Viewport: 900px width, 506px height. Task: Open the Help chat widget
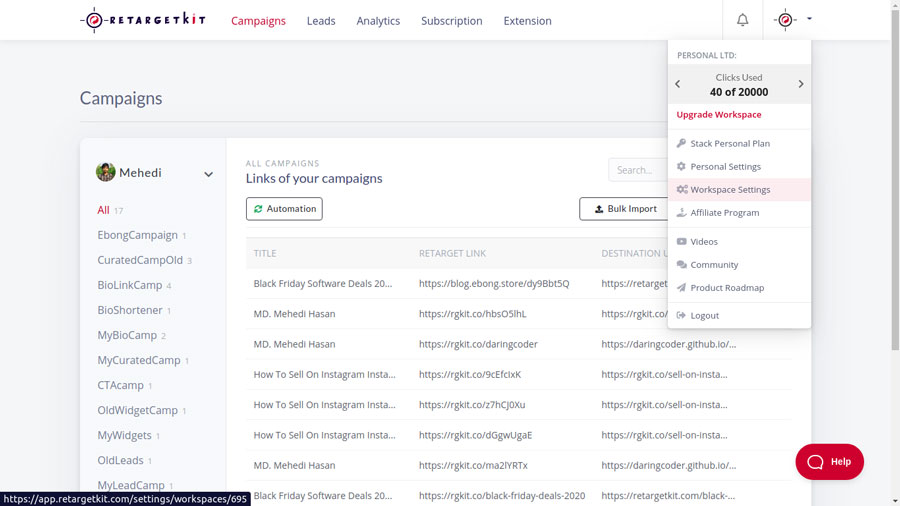click(x=829, y=462)
